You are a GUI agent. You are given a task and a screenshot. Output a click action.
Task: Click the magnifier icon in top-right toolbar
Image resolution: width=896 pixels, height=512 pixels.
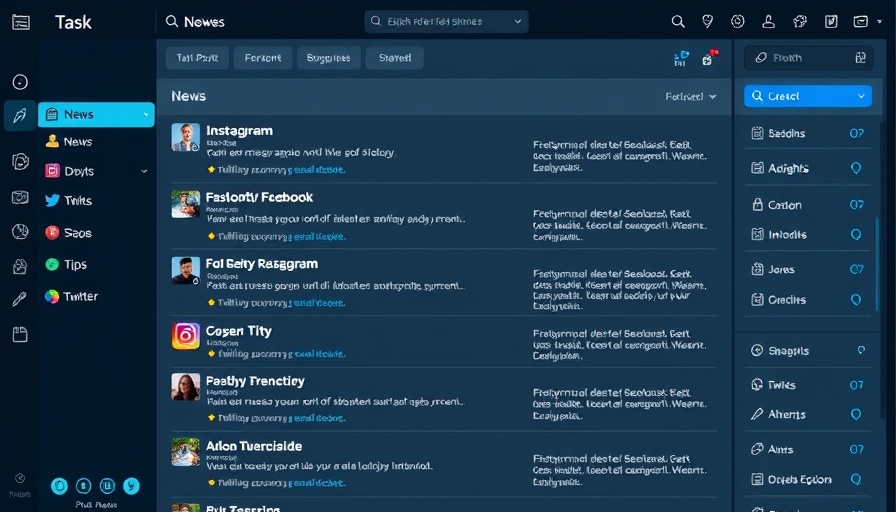point(678,22)
